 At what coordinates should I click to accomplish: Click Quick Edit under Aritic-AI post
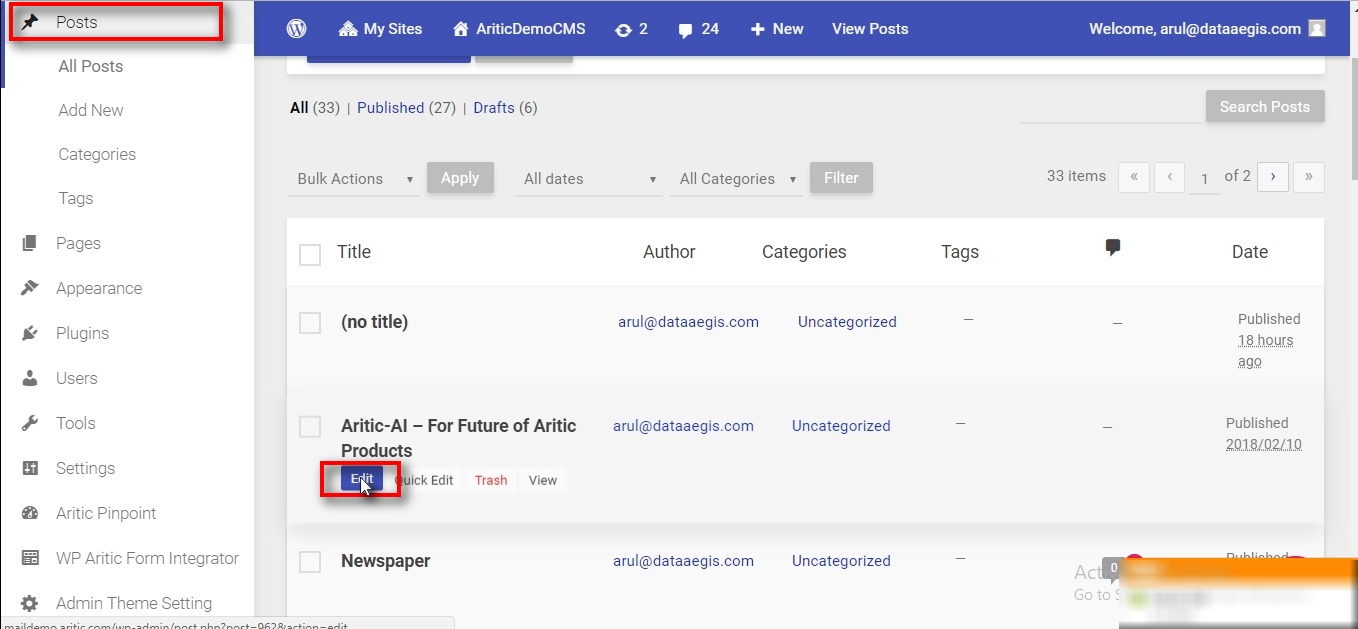pyautogui.click(x=424, y=480)
